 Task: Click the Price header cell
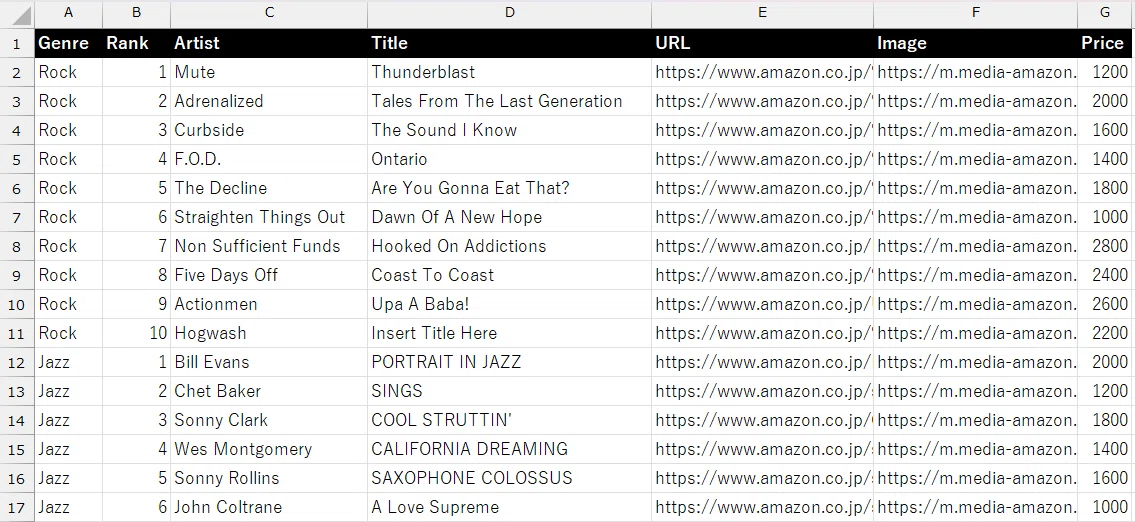pos(1105,43)
